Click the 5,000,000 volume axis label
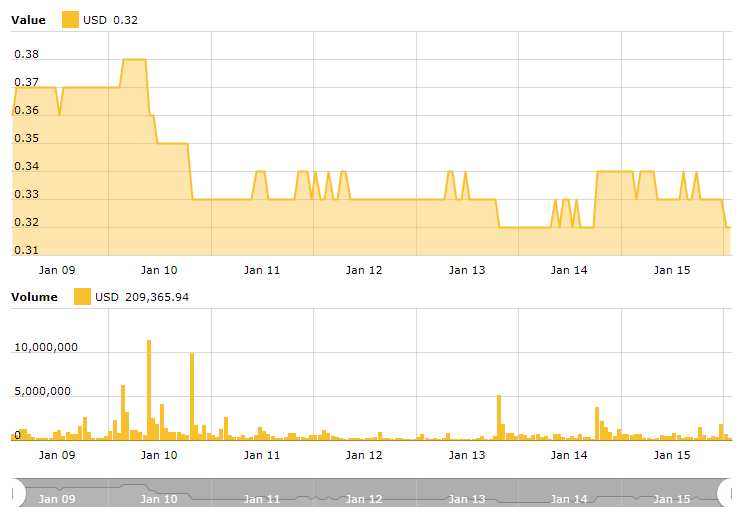Screen dimensions: 744x517 pyautogui.click(x=43, y=391)
